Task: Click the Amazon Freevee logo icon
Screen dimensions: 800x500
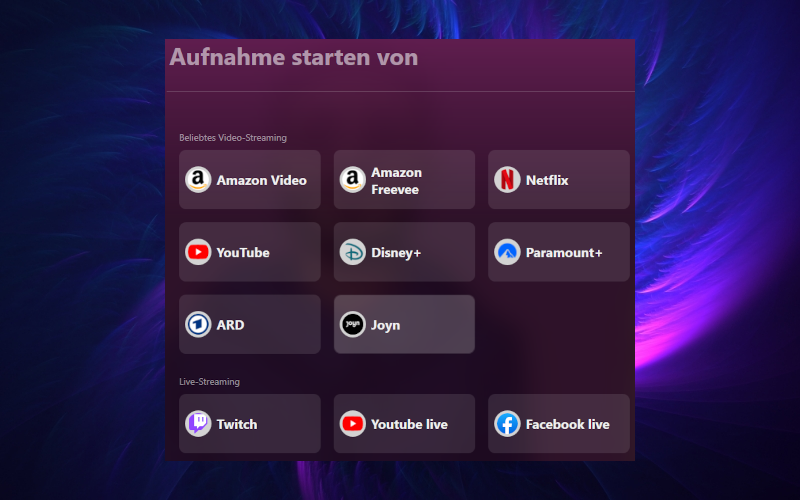Action: 353,180
